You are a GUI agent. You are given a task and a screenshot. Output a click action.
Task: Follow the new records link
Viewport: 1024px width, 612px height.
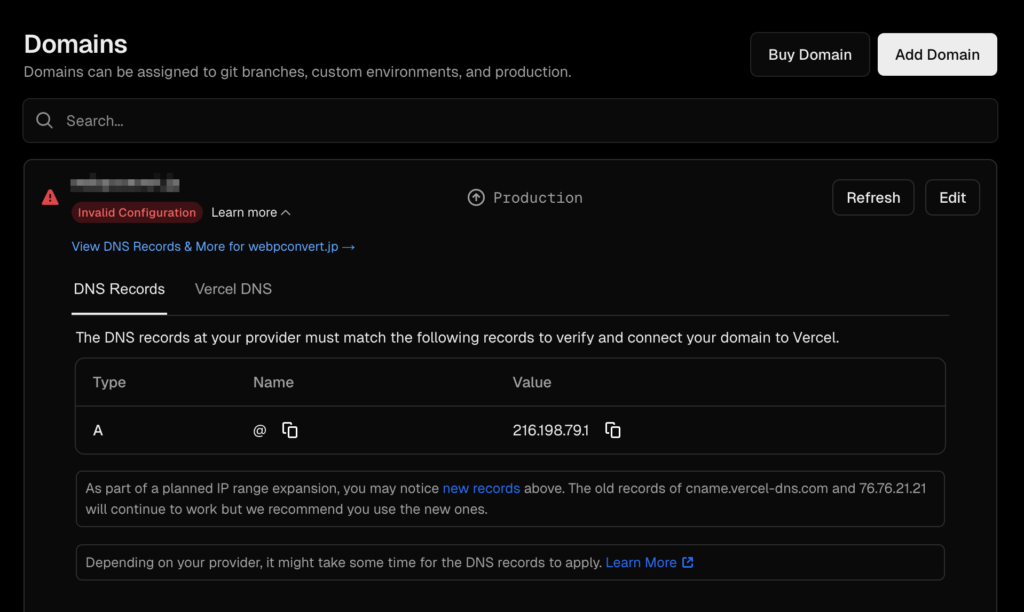click(x=481, y=489)
